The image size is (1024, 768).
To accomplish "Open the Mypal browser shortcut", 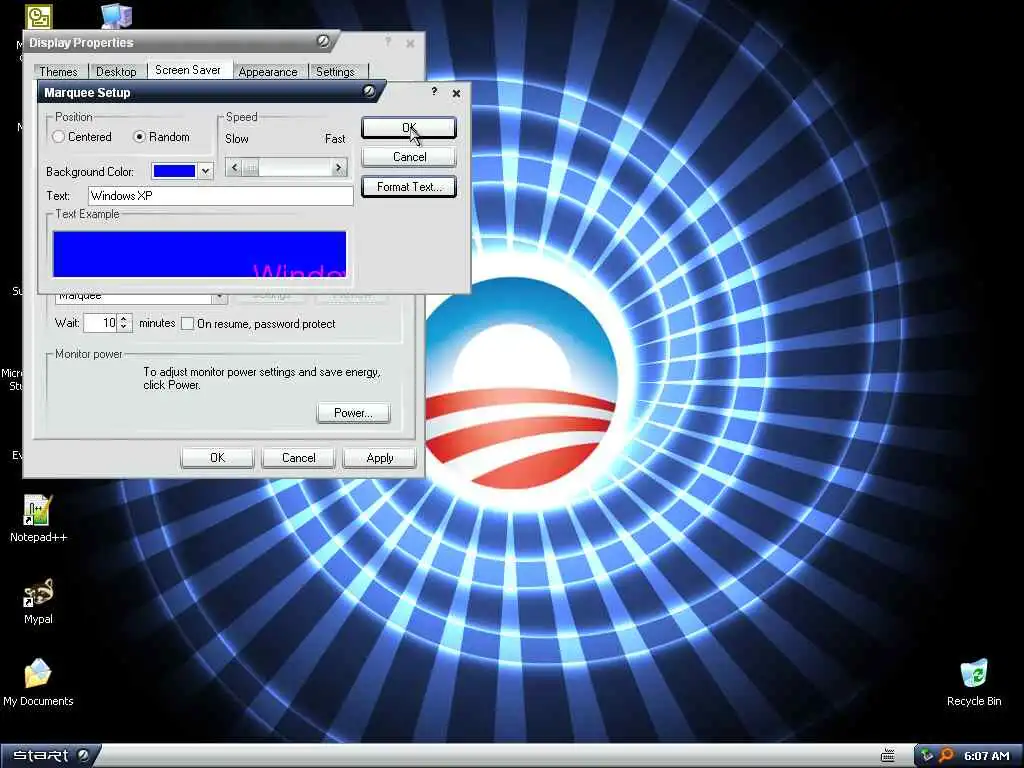I will [x=38, y=601].
